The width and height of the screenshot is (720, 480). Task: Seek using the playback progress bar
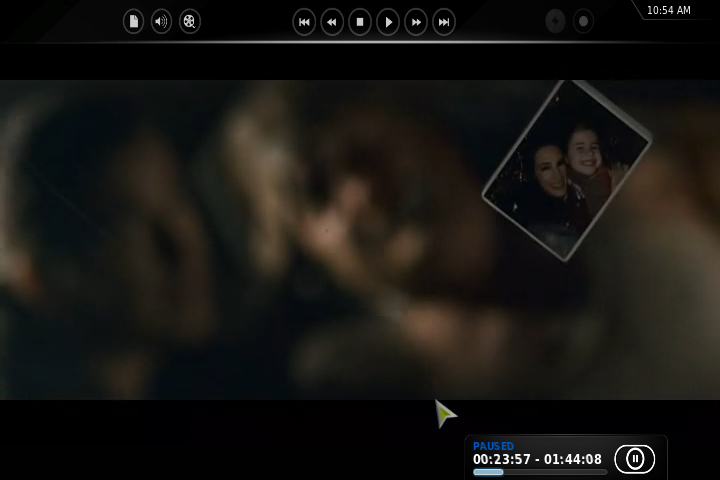[540, 472]
